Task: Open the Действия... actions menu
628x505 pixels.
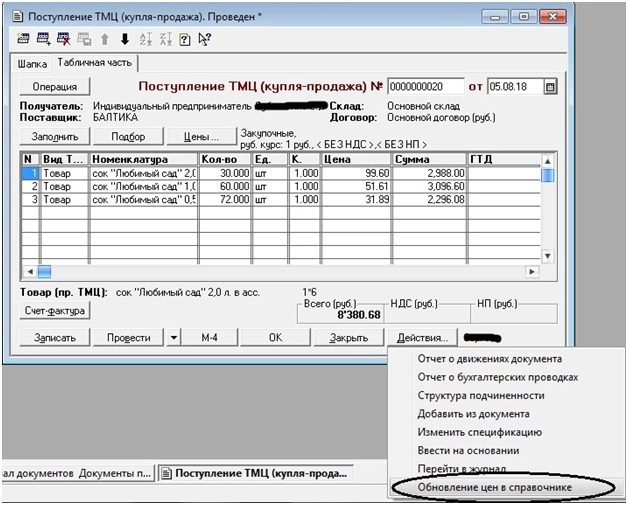Action: pyautogui.click(x=423, y=338)
